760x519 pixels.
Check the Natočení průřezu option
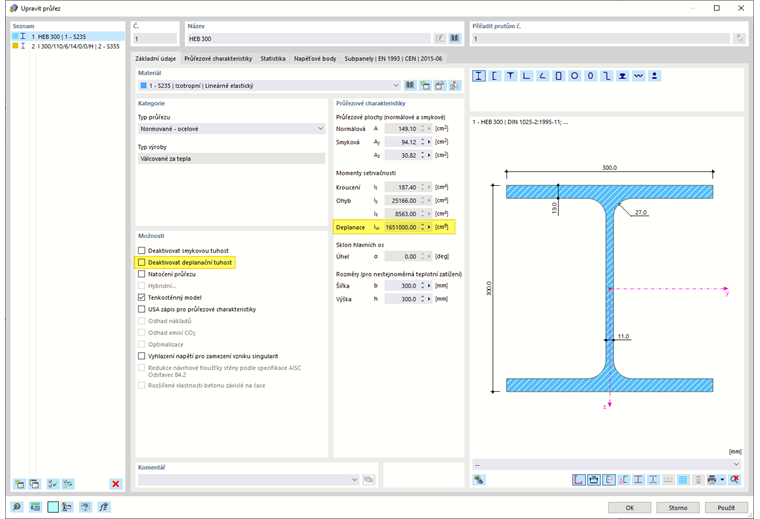142,274
